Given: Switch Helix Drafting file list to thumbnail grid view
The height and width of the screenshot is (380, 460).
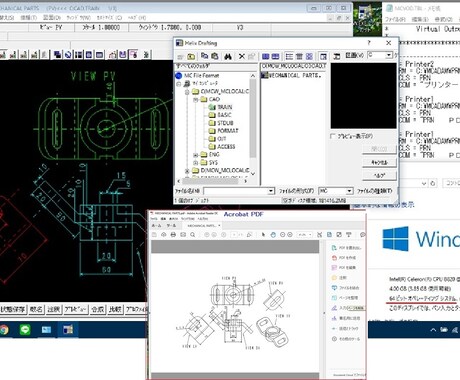Looking at the screenshot, I should point(309,56).
